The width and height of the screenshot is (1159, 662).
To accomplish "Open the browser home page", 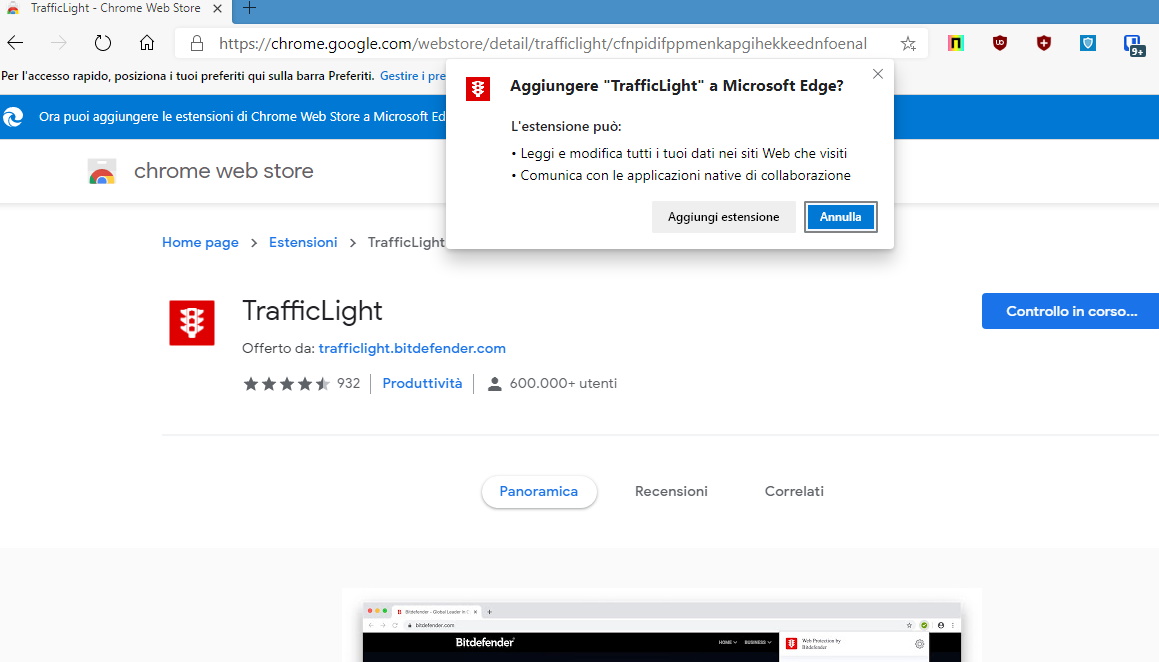I will 147,43.
